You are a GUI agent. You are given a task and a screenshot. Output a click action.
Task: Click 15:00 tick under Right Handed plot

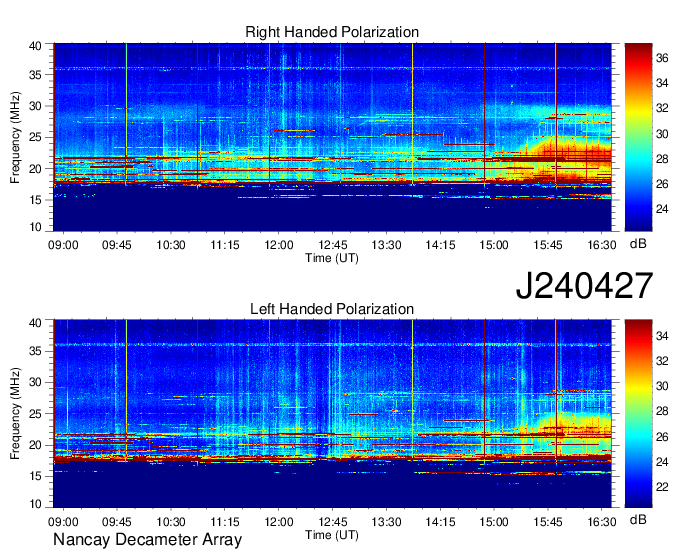(494, 245)
